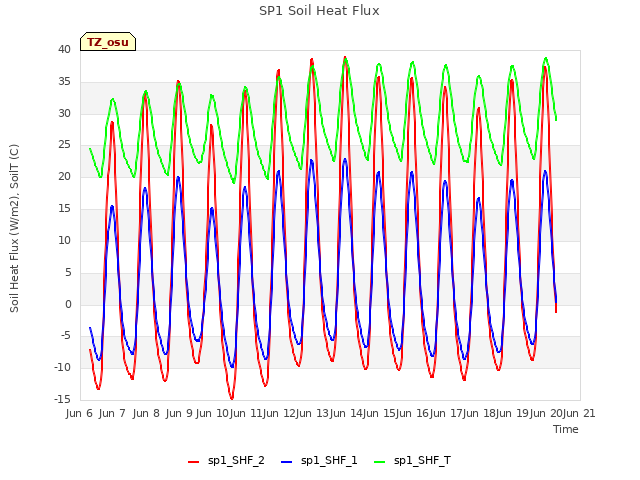Click the 20 y-axis tick label
The height and width of the screenshot is (480, 640).
(64, 176)
